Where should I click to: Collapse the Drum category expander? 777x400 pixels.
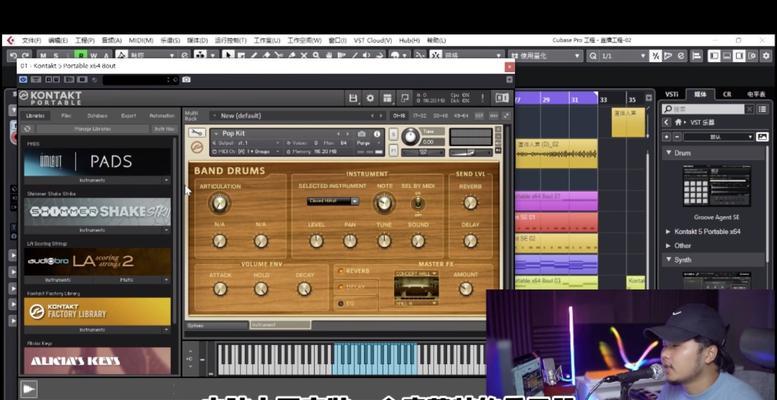click(x=668, y=153)
